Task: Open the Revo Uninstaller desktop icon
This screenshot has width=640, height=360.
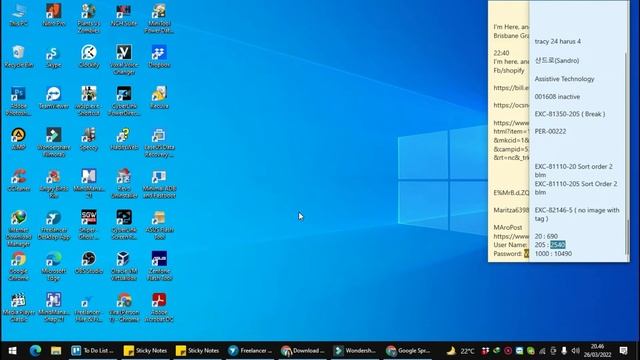Action: point(124,184)
